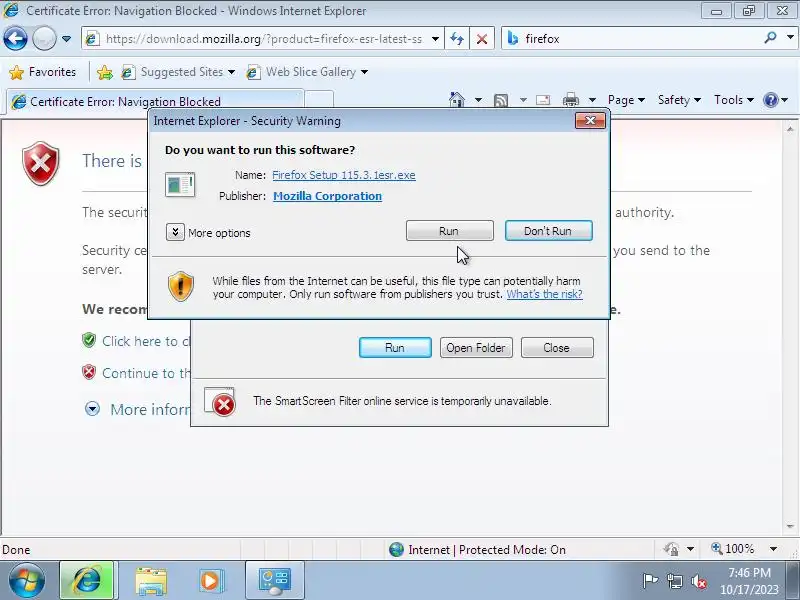The image size is (800, 600).
Task: Expand the Home button dropdown arrow
Action: coord(478,100)
